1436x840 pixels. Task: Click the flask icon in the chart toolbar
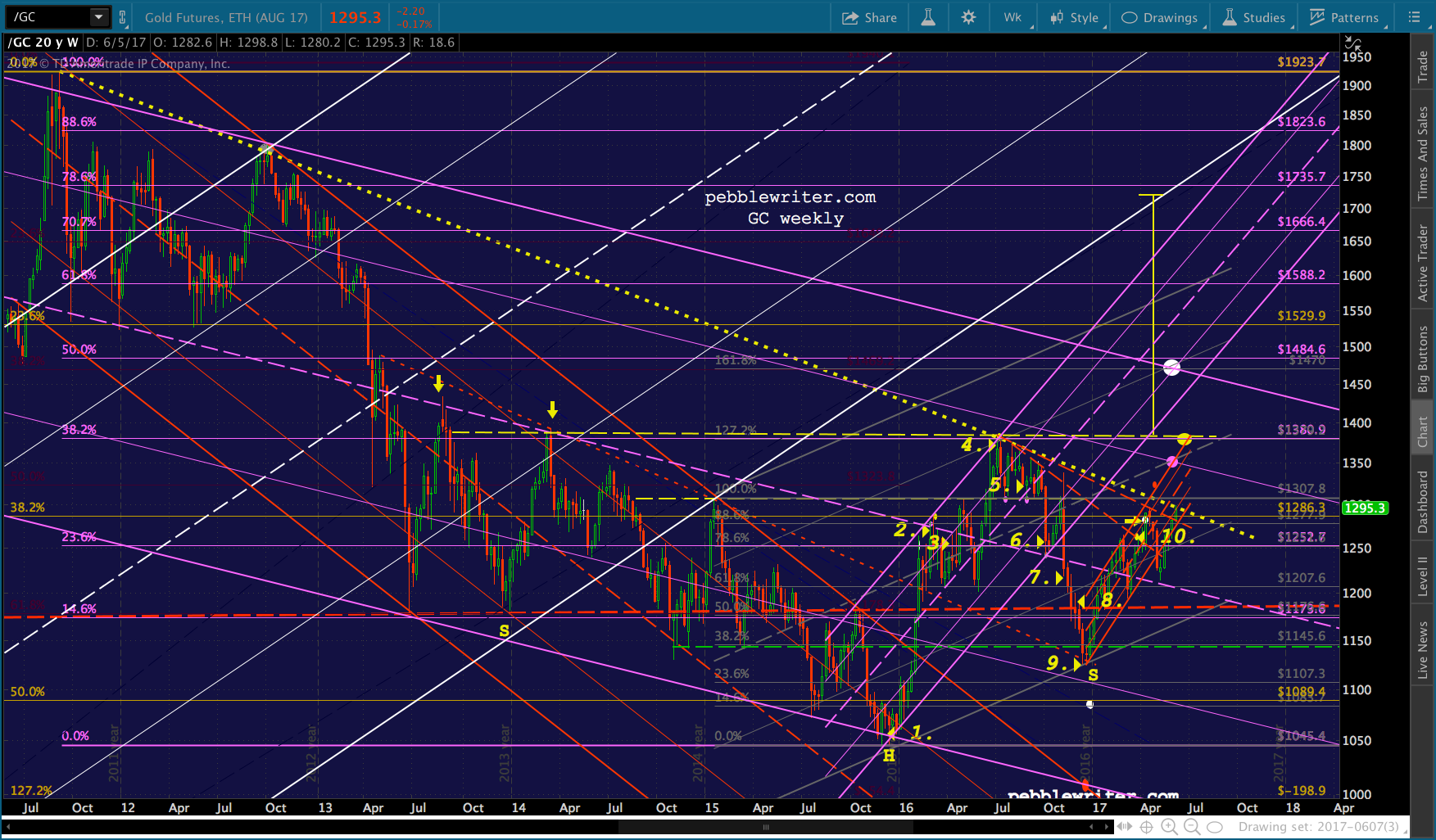coord(928,17)
